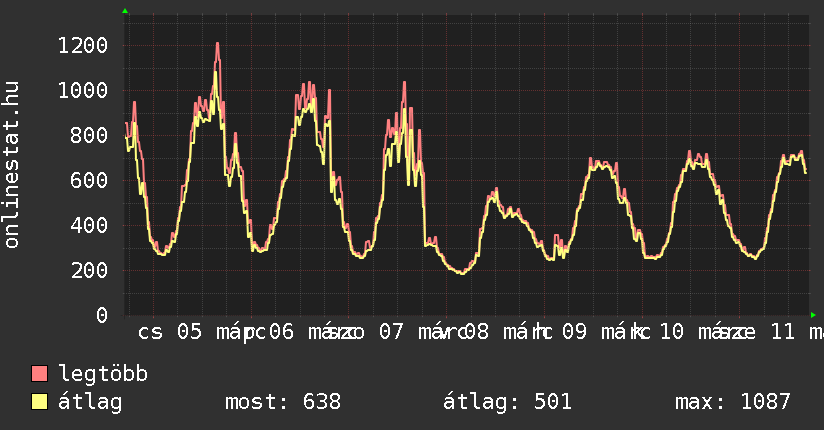Click the 0 y-axis tick label

pyautogui.click(x=101, y=315)
